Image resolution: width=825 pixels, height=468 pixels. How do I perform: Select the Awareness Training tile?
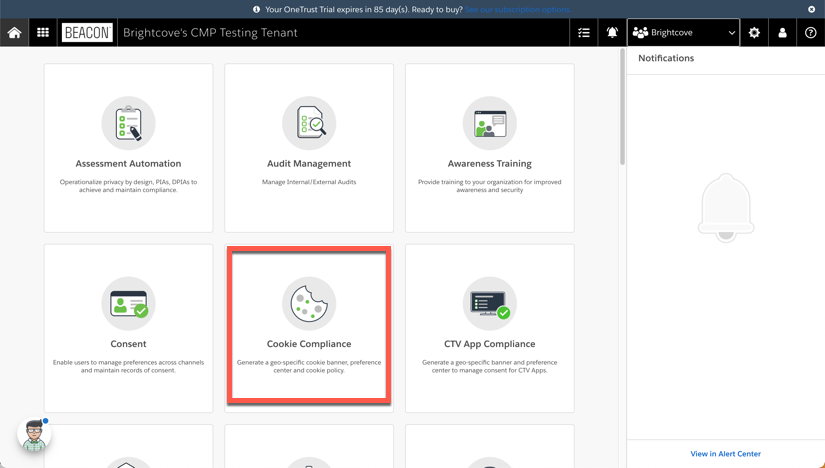(490, 148)
